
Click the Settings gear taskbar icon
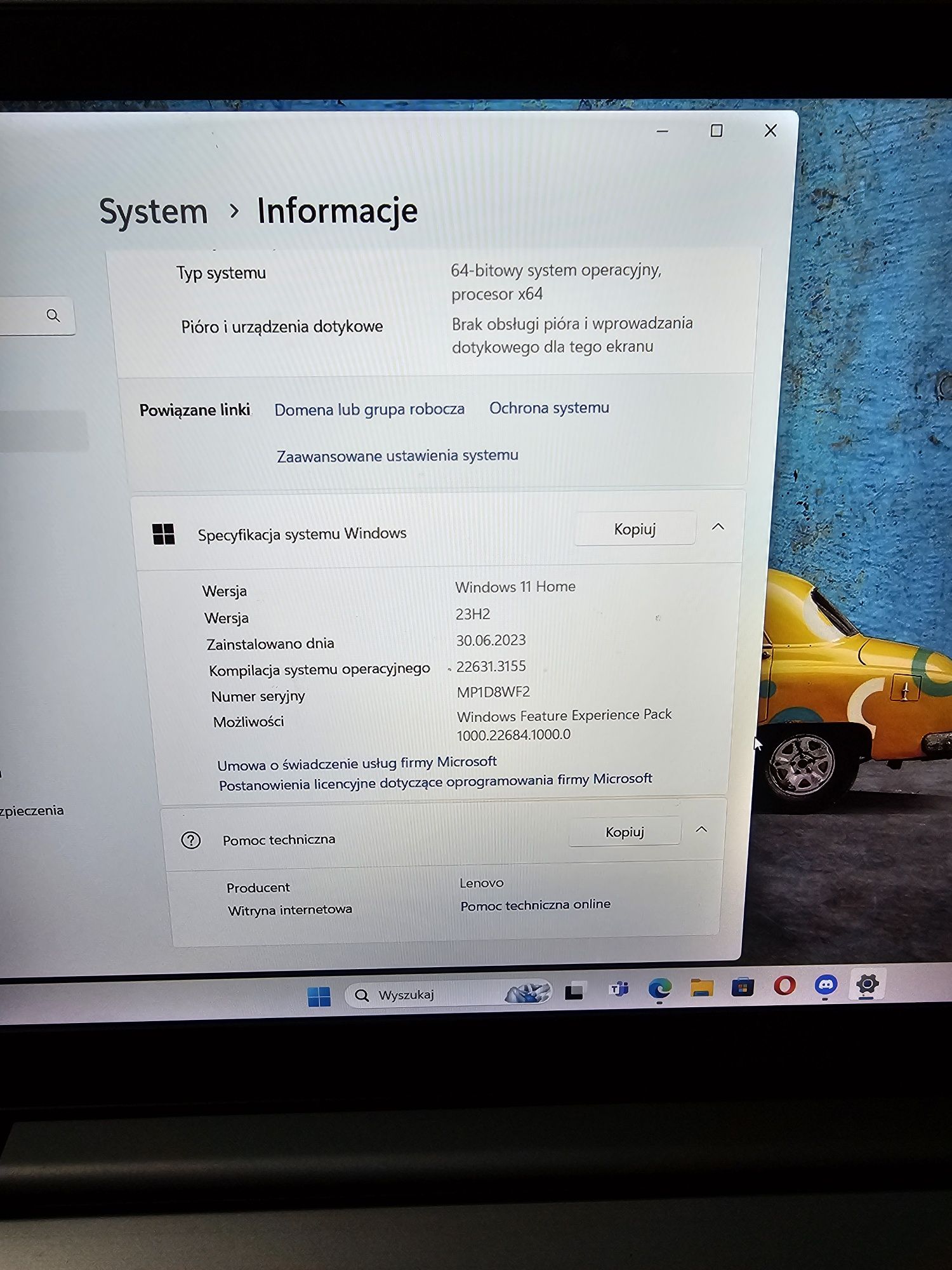[x=867, y=984]
